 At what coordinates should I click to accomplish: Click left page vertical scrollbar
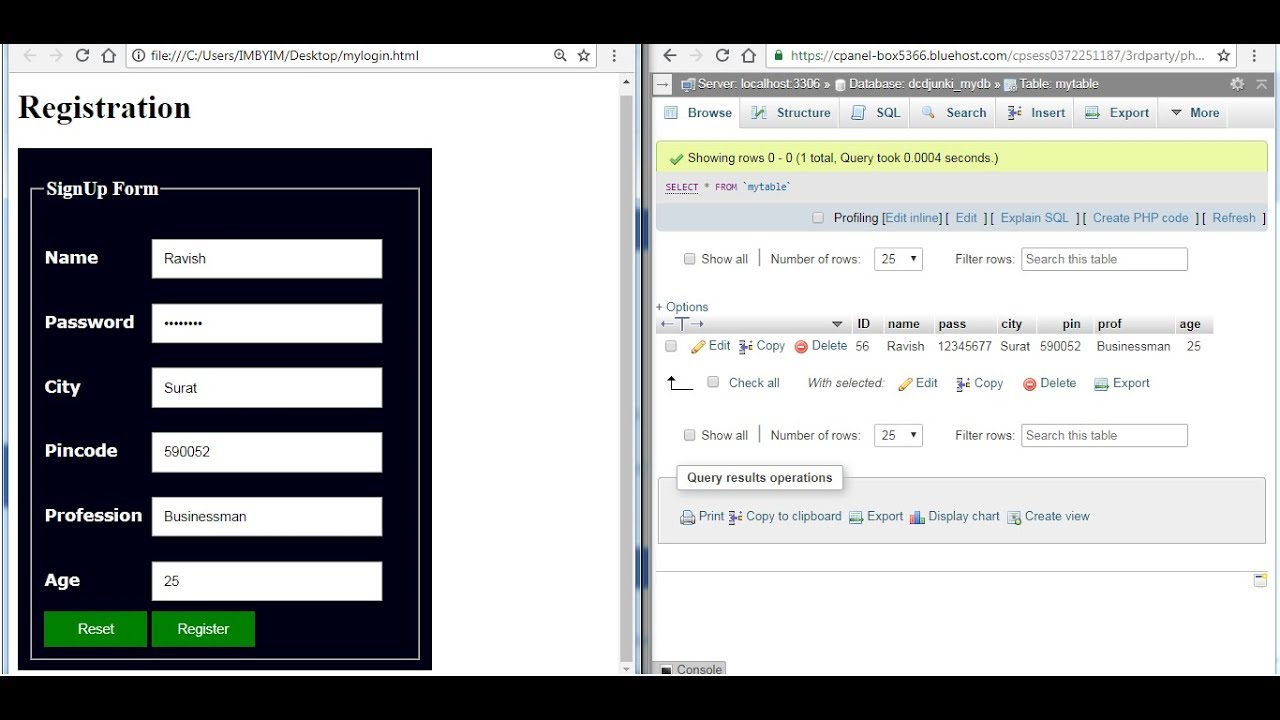[627, 376]
